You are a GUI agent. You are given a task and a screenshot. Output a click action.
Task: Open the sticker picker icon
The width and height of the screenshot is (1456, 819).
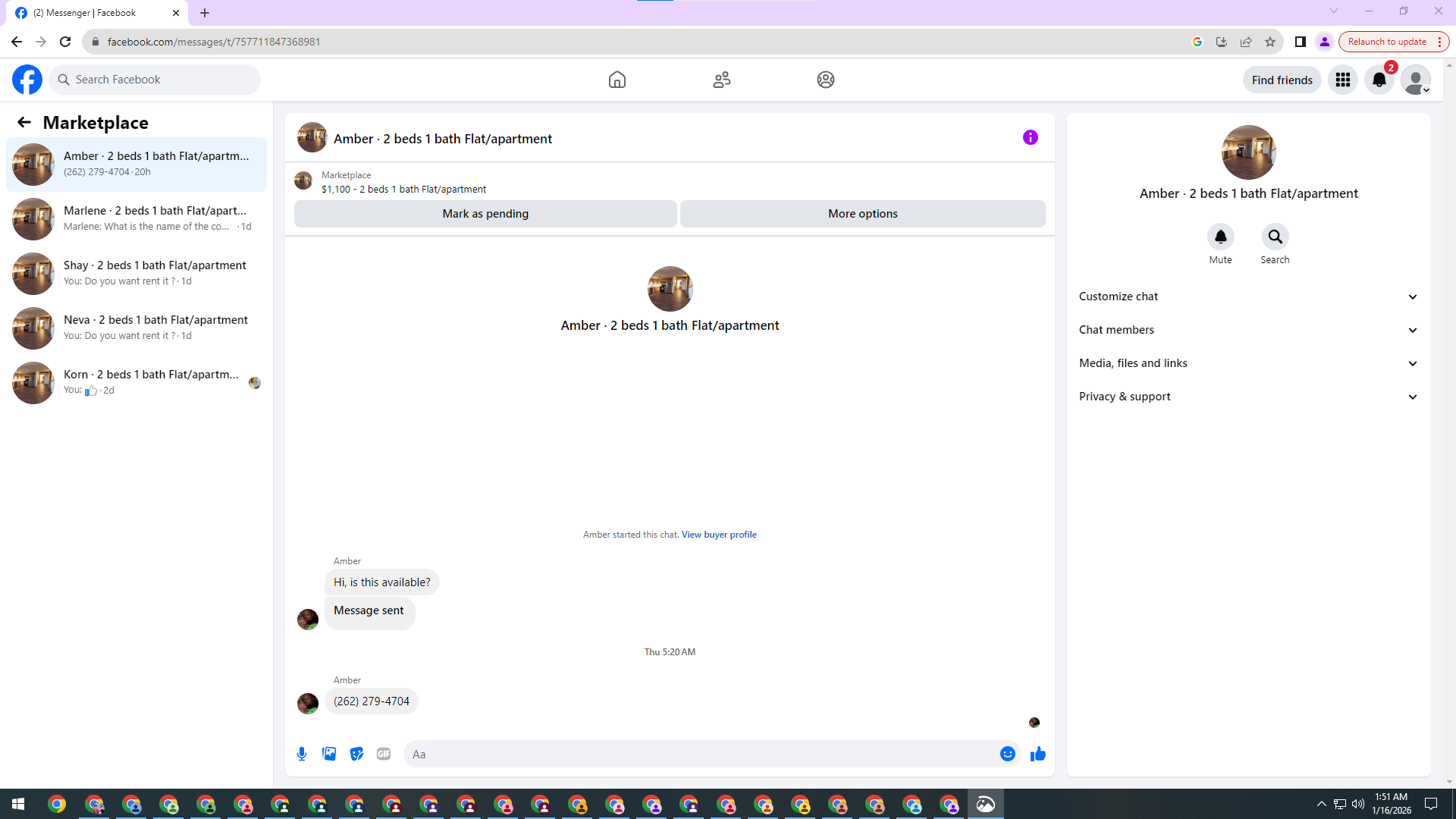(356, 754)
